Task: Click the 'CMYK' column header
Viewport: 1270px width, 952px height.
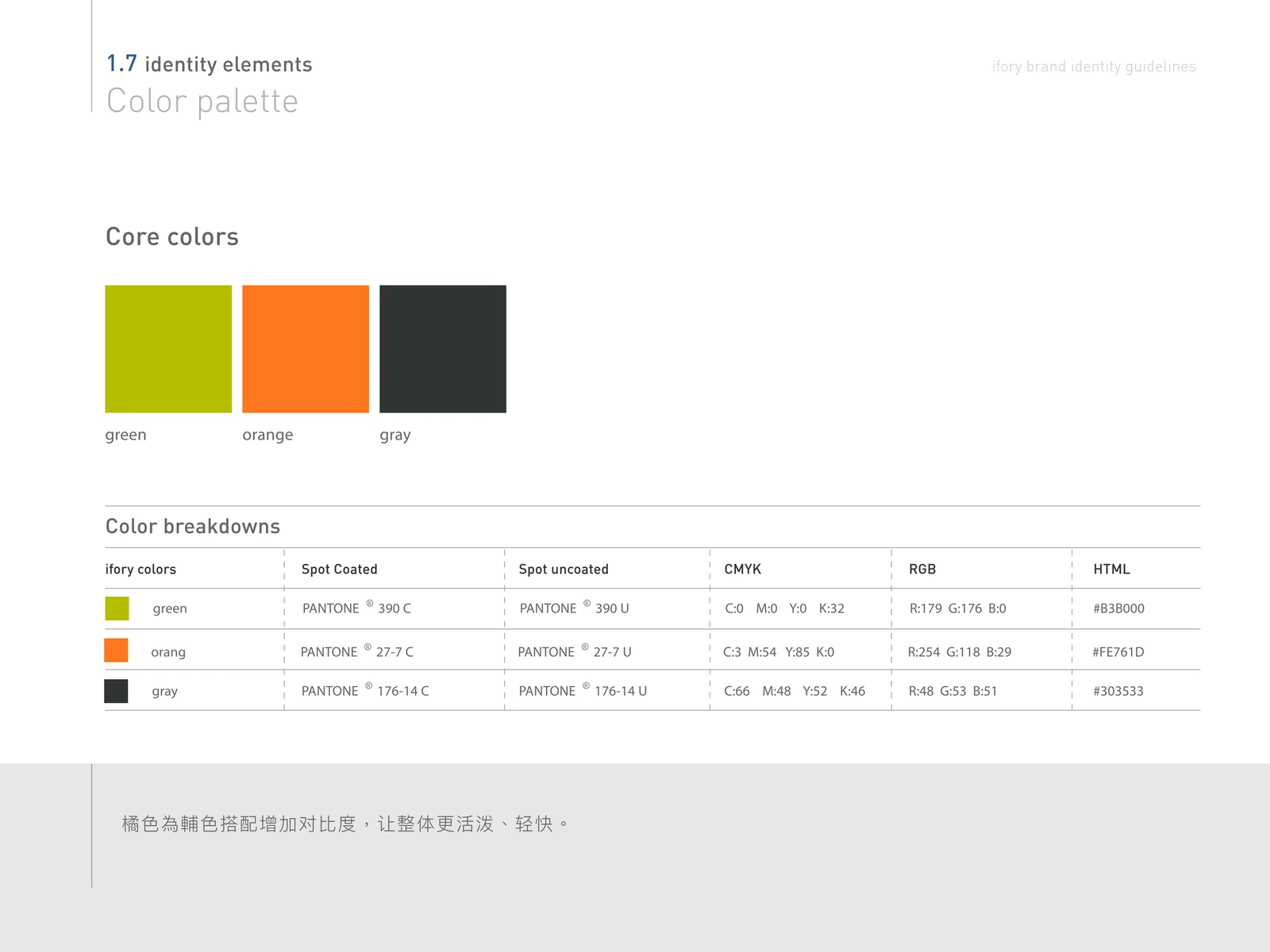Action: pos(743,569)
